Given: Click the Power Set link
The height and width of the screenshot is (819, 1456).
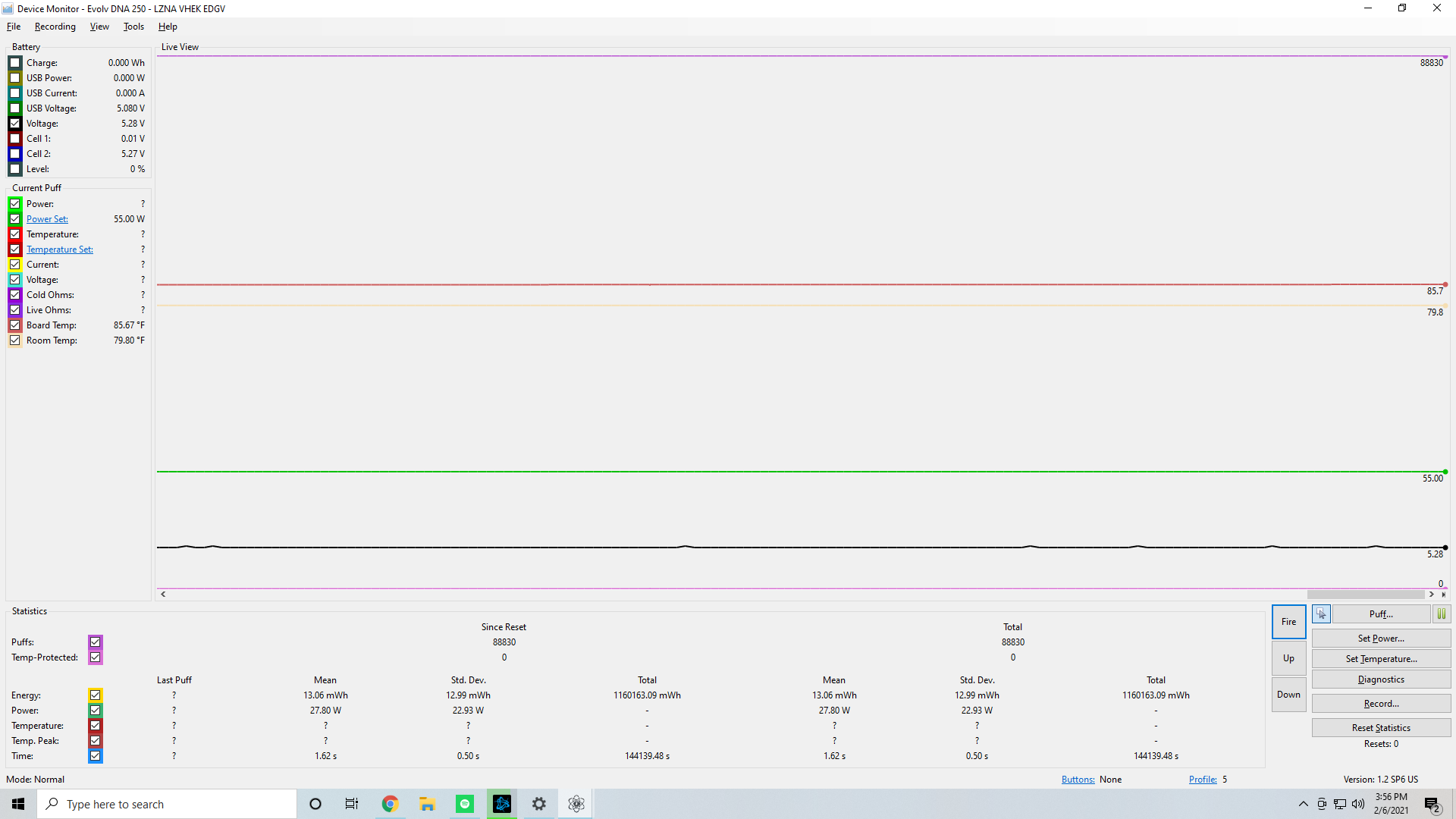Looking at the screenshot, I should point(47,219).
